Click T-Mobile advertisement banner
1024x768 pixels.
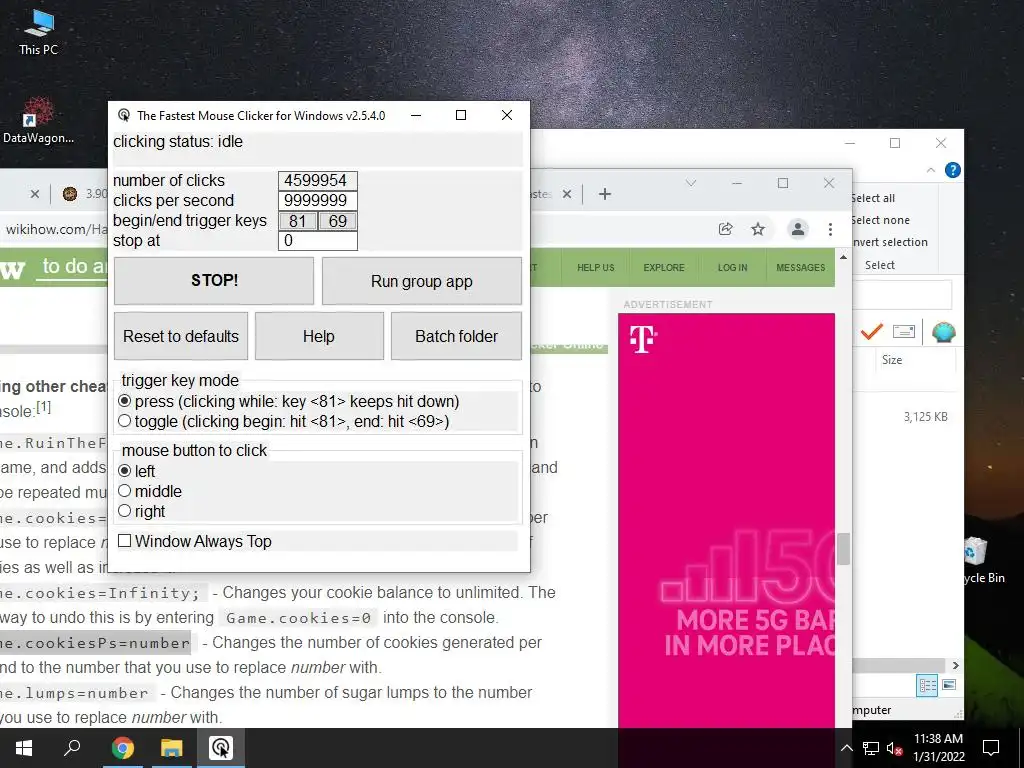click(726, 520)
